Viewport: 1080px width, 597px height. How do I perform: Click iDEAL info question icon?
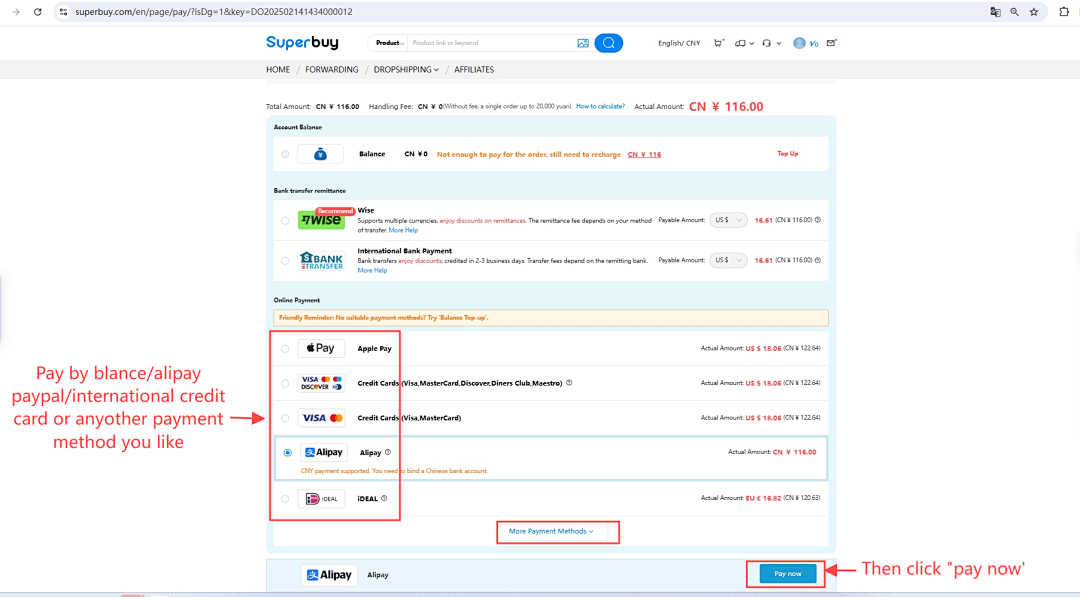pos(384,499)
